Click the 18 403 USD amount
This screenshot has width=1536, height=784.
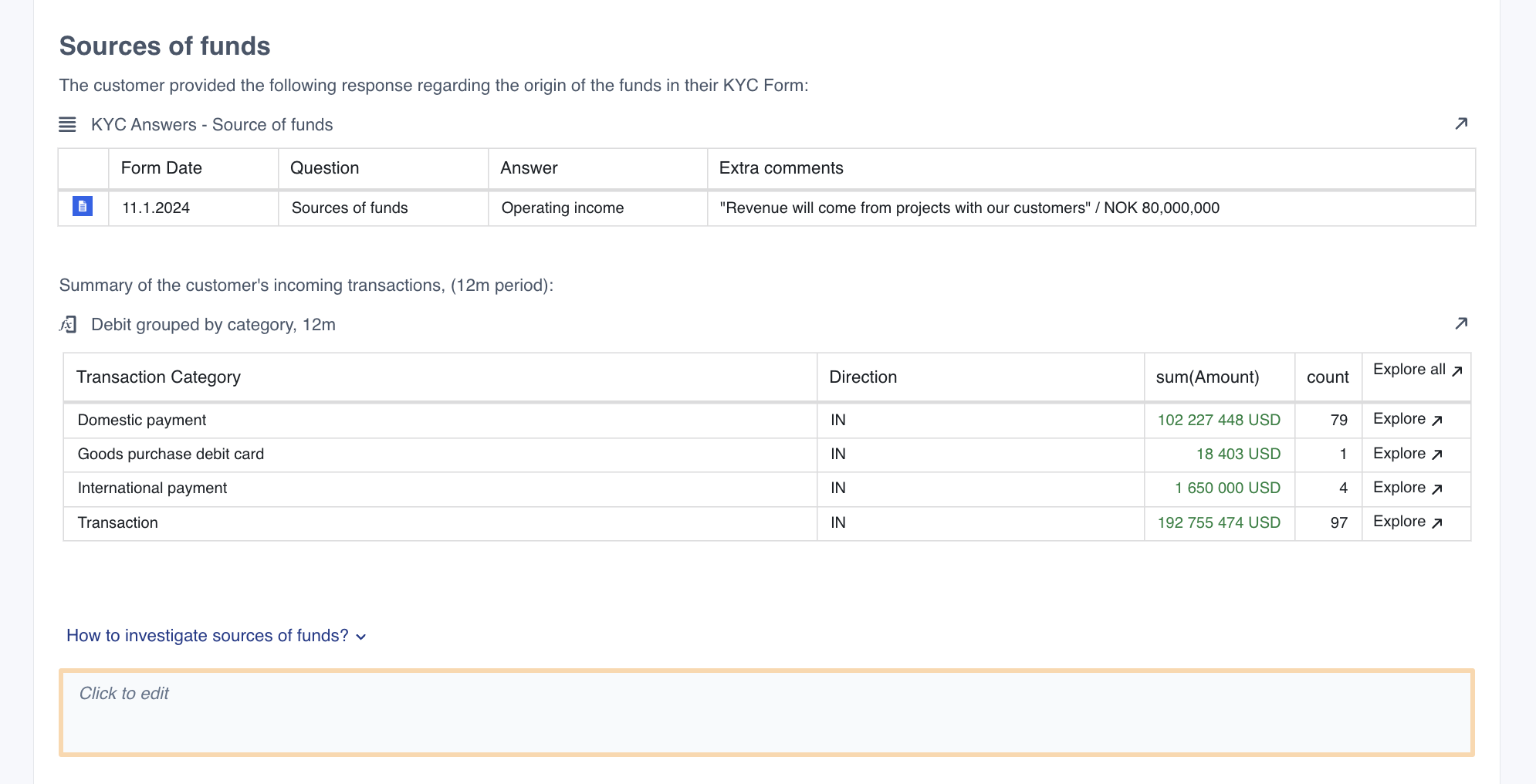tap(1238, 454)
